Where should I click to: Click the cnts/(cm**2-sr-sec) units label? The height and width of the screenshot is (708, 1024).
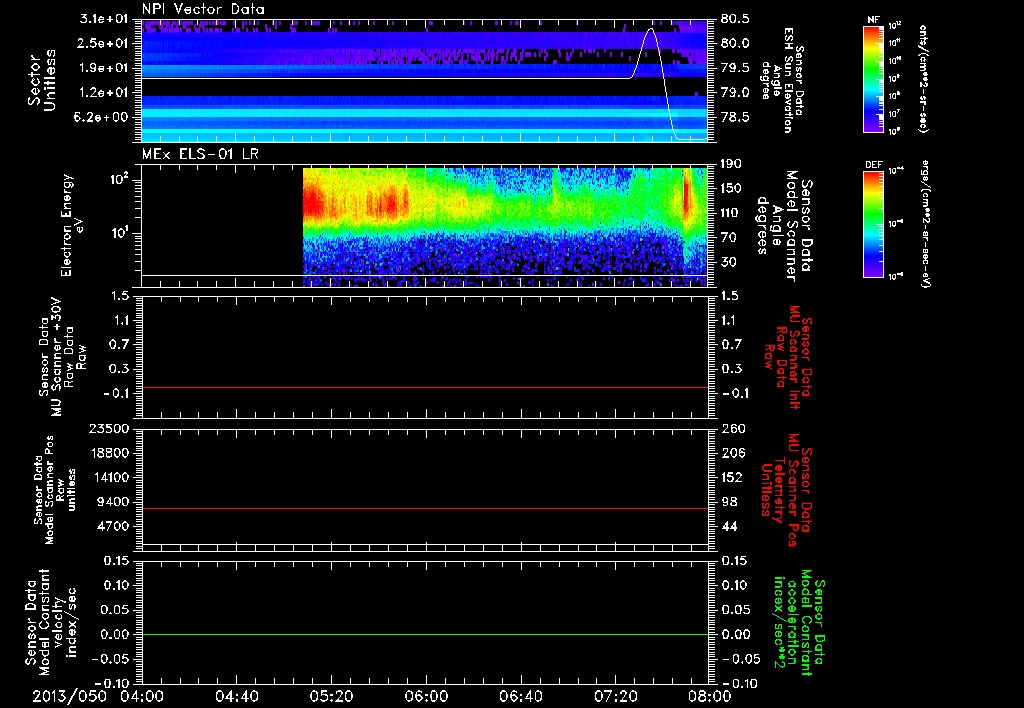click(x=923, y=78)
